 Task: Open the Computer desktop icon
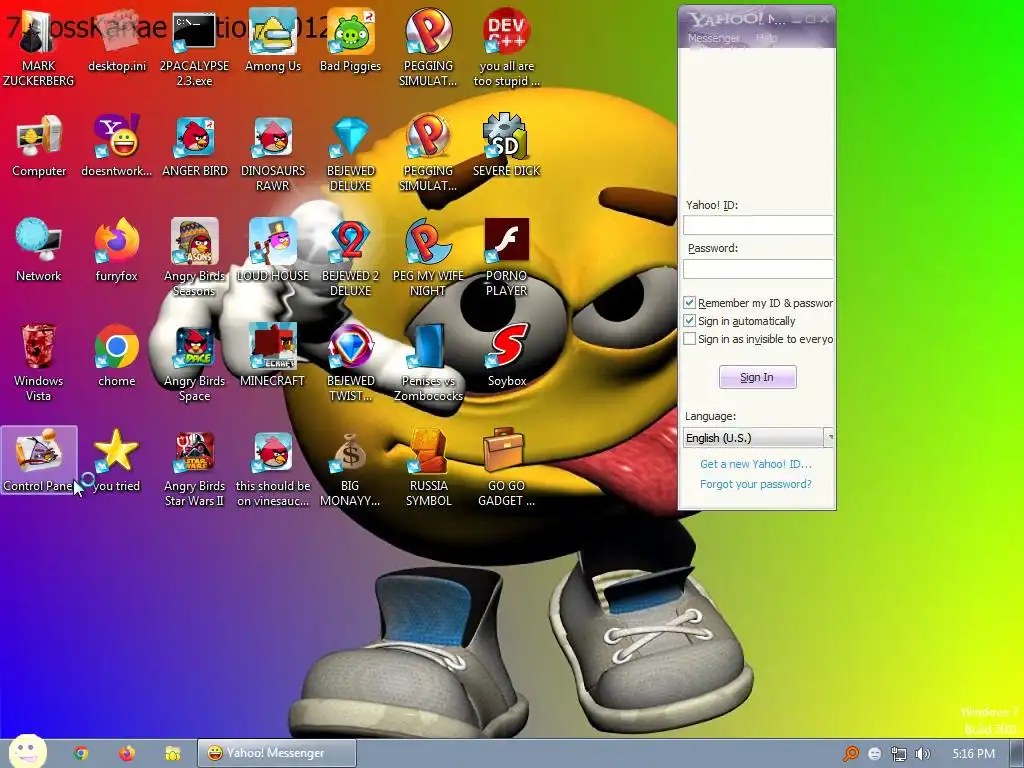click(39, 146)
